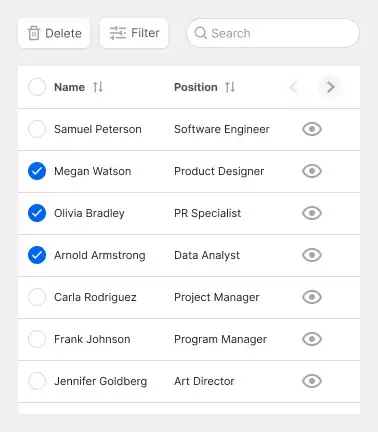Viewport: 378px width, 432px height.
Task: Go to next columns with right chevron
Action: tap(330, 87)
